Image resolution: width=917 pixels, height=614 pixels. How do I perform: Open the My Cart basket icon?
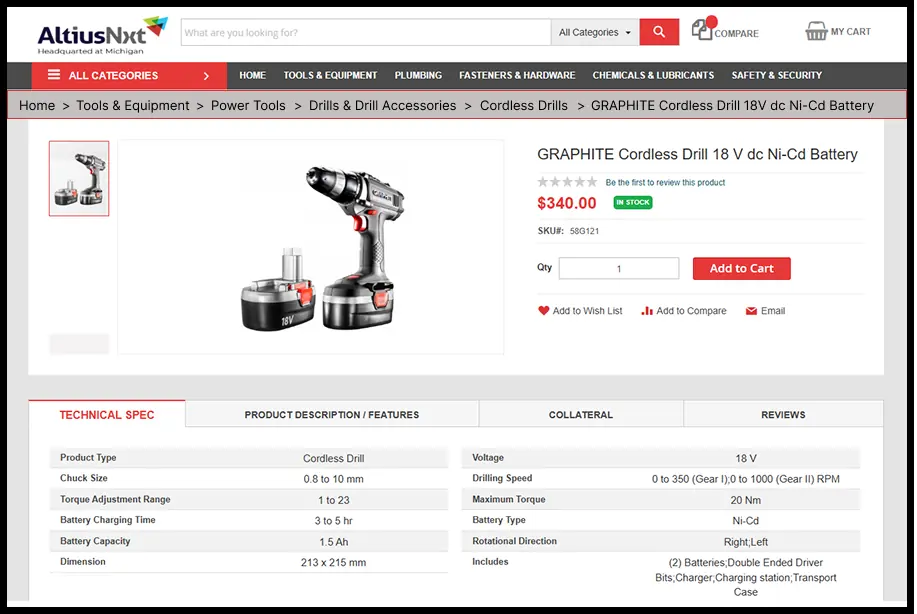[817, 30]
